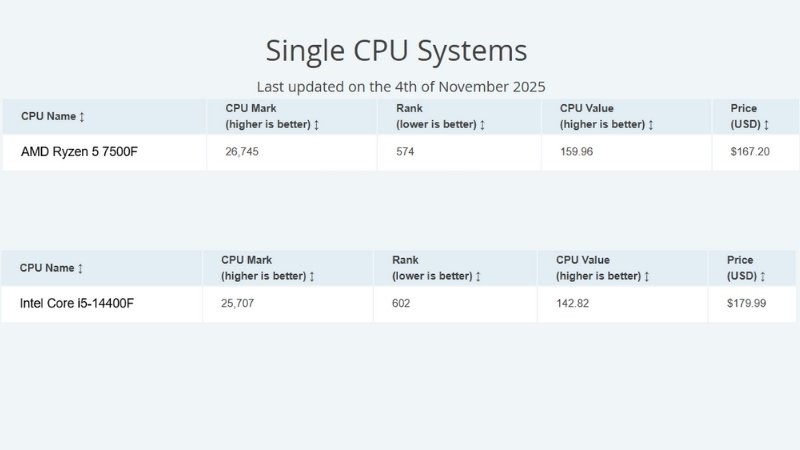This screenshot has width=800, height=450.
Task: Sort second table by CPU Name arrow icon
Action: coord(80,268)
